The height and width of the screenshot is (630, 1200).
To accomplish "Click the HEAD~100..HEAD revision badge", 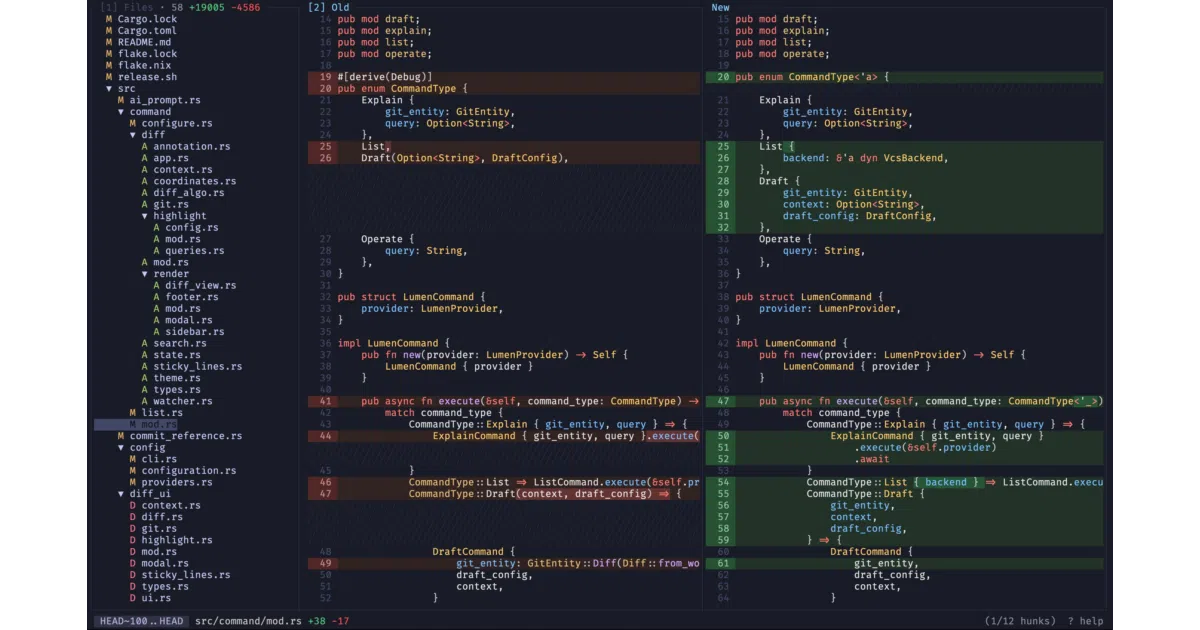I will click(x=141, y=621).
